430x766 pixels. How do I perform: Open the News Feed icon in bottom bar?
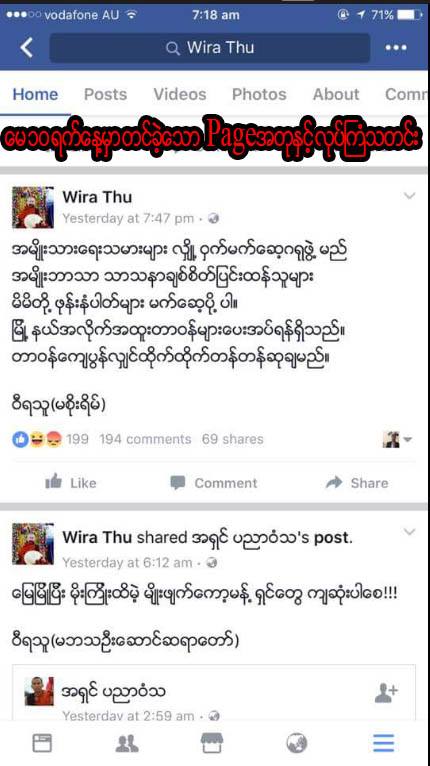(42, 743)
